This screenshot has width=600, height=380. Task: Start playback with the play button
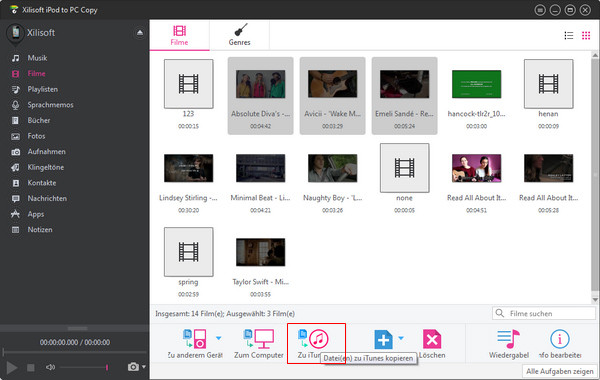pyautogui.click(x=11, y=368)
